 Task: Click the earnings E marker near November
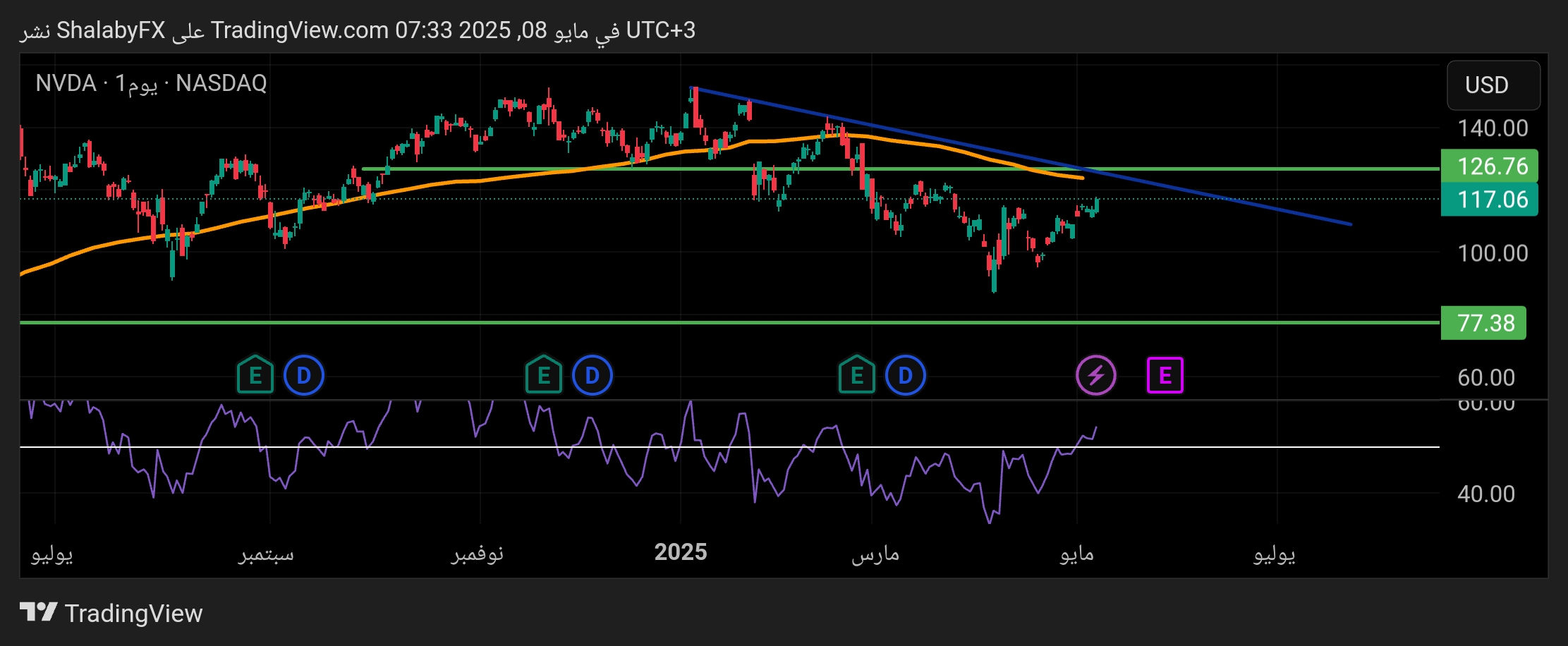(x=543, y=374)
